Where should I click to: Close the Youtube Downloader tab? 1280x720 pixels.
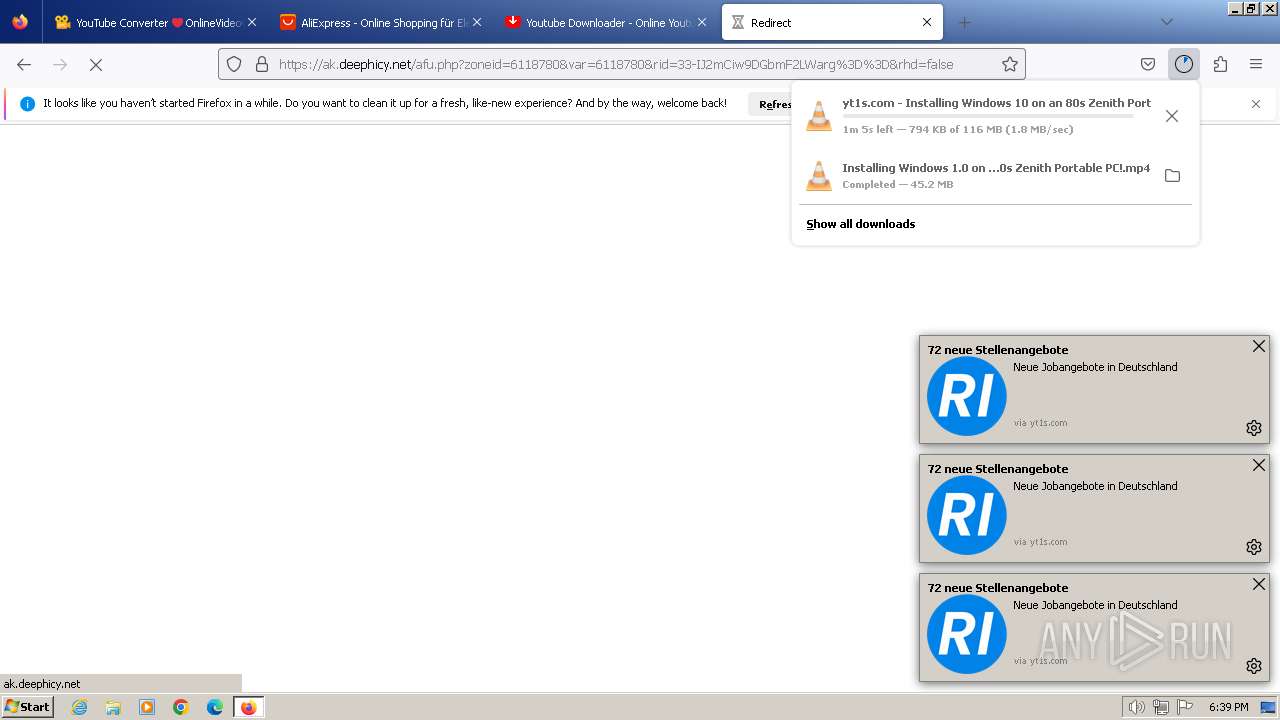pos(702,22)
